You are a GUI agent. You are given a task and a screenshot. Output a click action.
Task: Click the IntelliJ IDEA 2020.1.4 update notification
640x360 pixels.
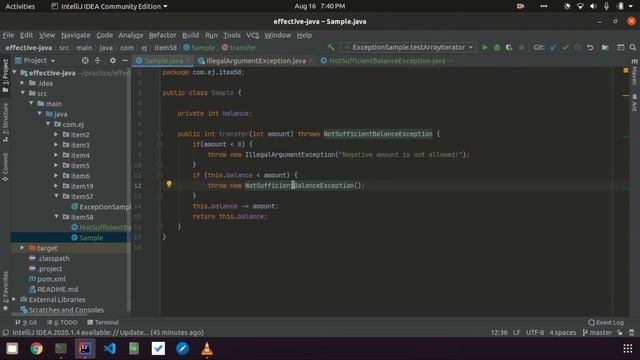[108, 333]
